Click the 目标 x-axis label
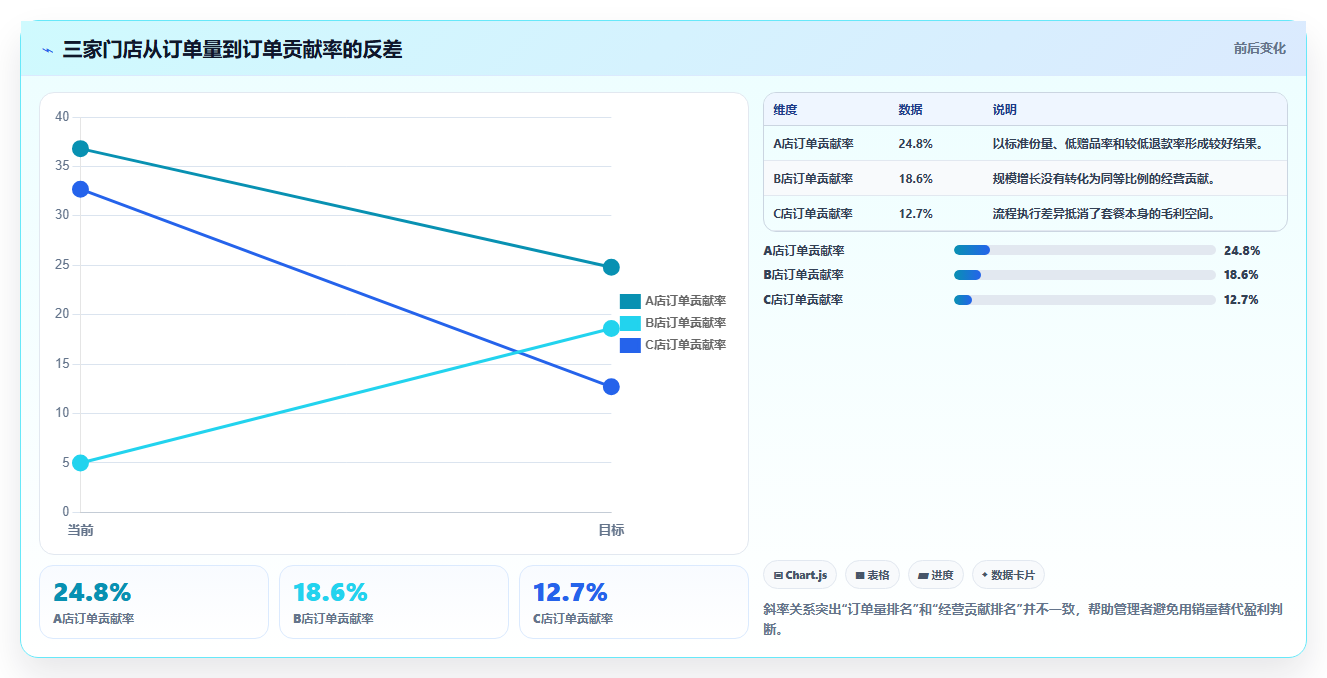This screenshot has height=678, width=1327. pos(611,530)
